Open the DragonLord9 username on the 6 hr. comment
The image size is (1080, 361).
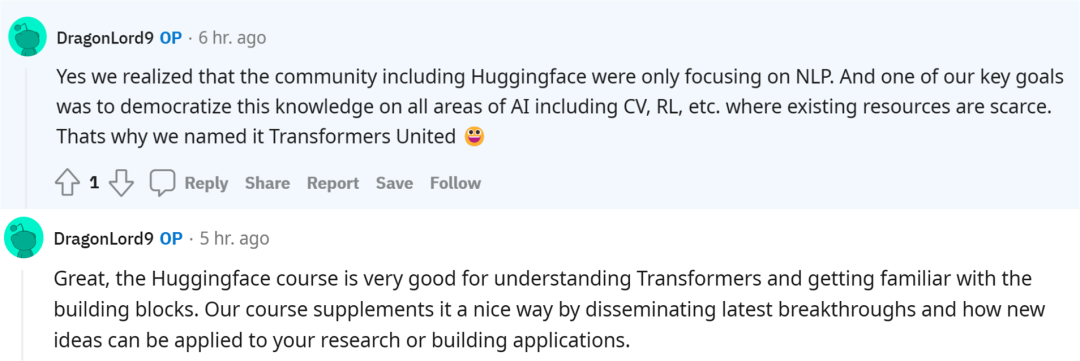pyautogui.click(x=105, y=38)
